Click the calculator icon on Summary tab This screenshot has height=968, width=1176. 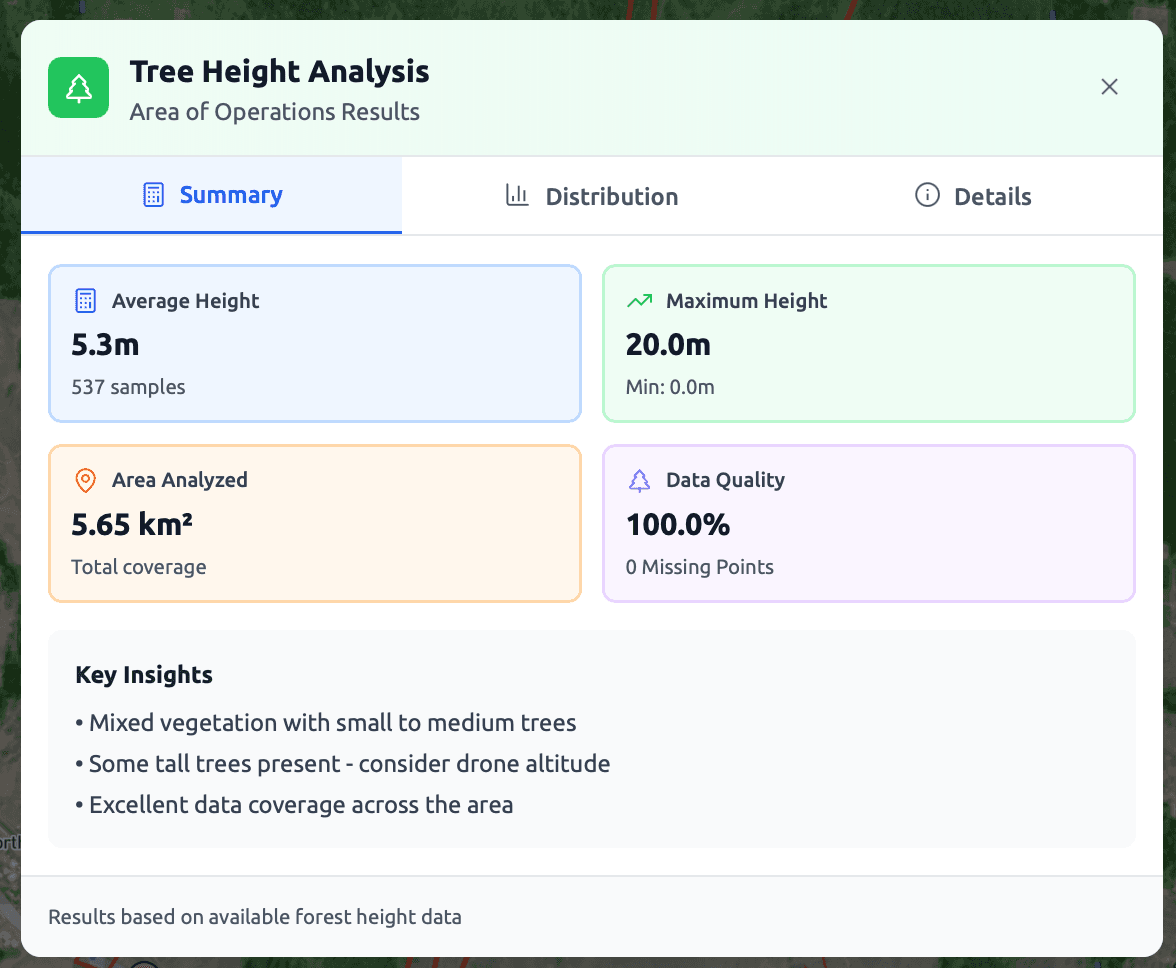[x=153, y=196]
